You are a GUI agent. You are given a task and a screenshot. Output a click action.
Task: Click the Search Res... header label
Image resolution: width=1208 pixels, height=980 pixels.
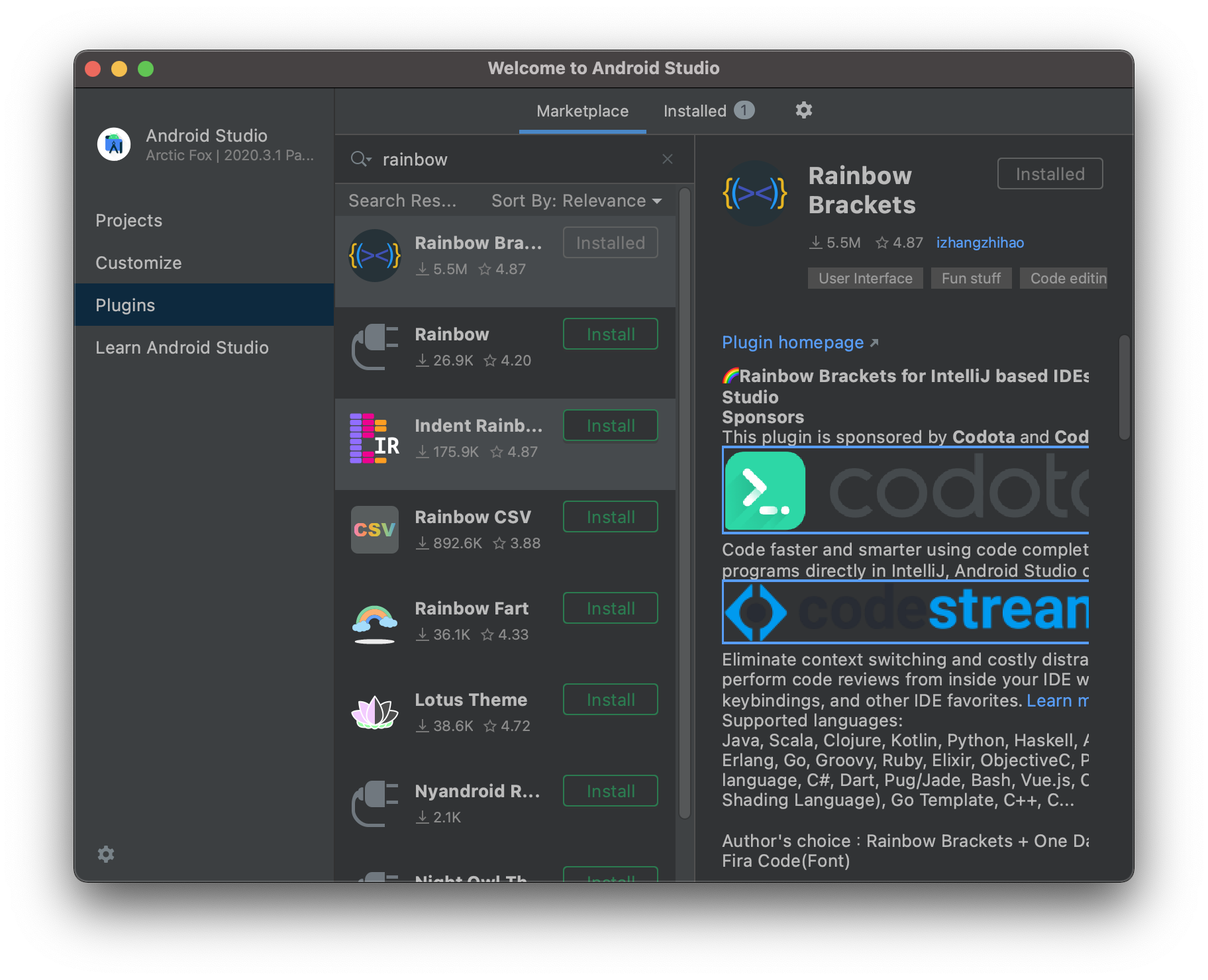pyautogui.click(x=402, y=201)
